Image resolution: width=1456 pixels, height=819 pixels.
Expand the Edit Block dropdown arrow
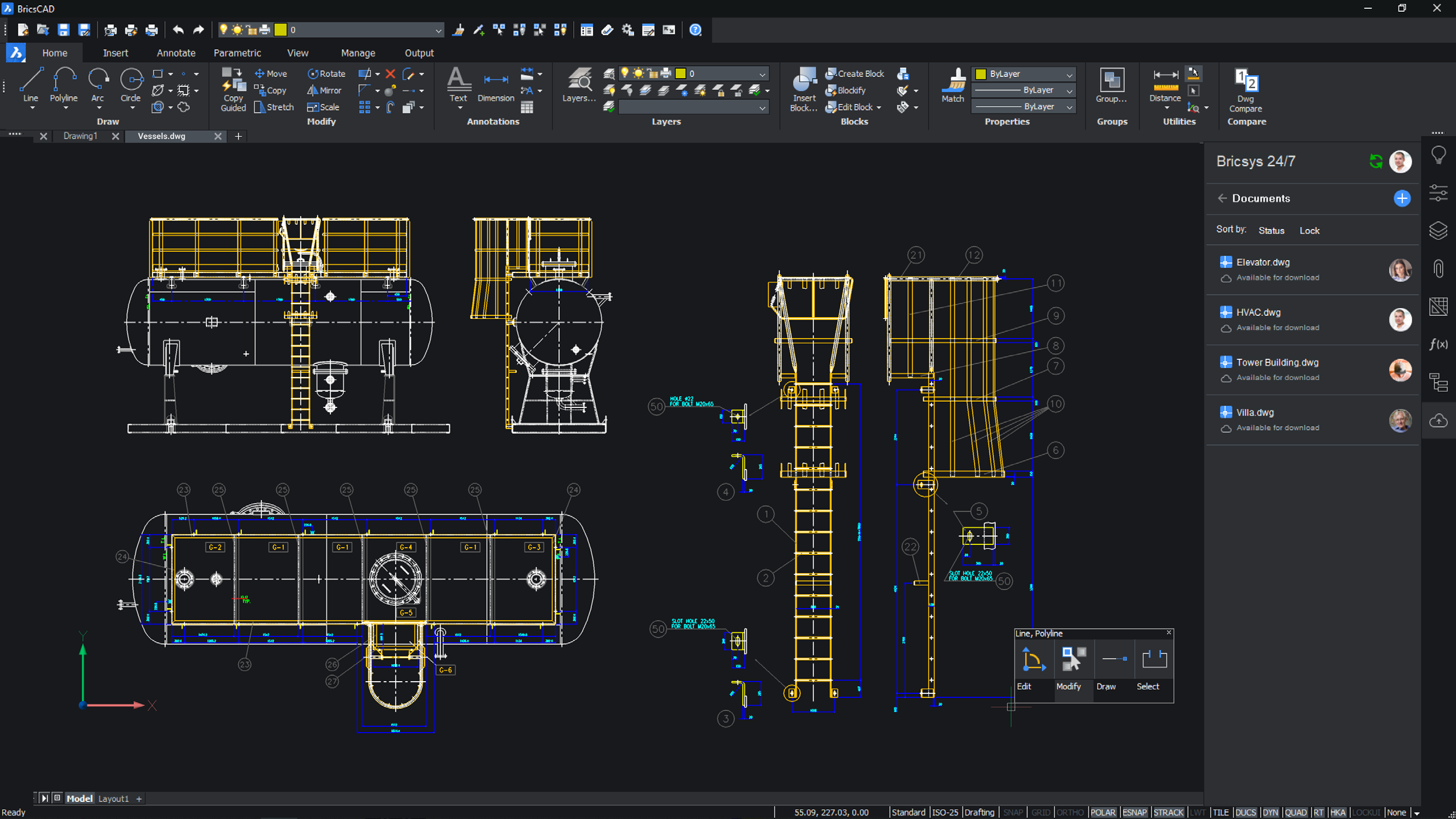tap(879, 107)
